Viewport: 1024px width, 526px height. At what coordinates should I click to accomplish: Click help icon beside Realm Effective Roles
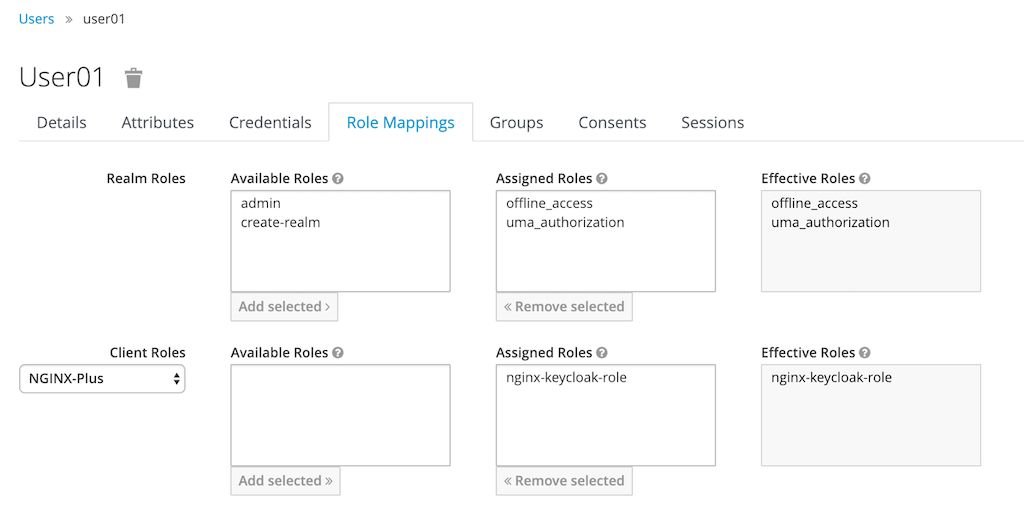pos(865,179)
